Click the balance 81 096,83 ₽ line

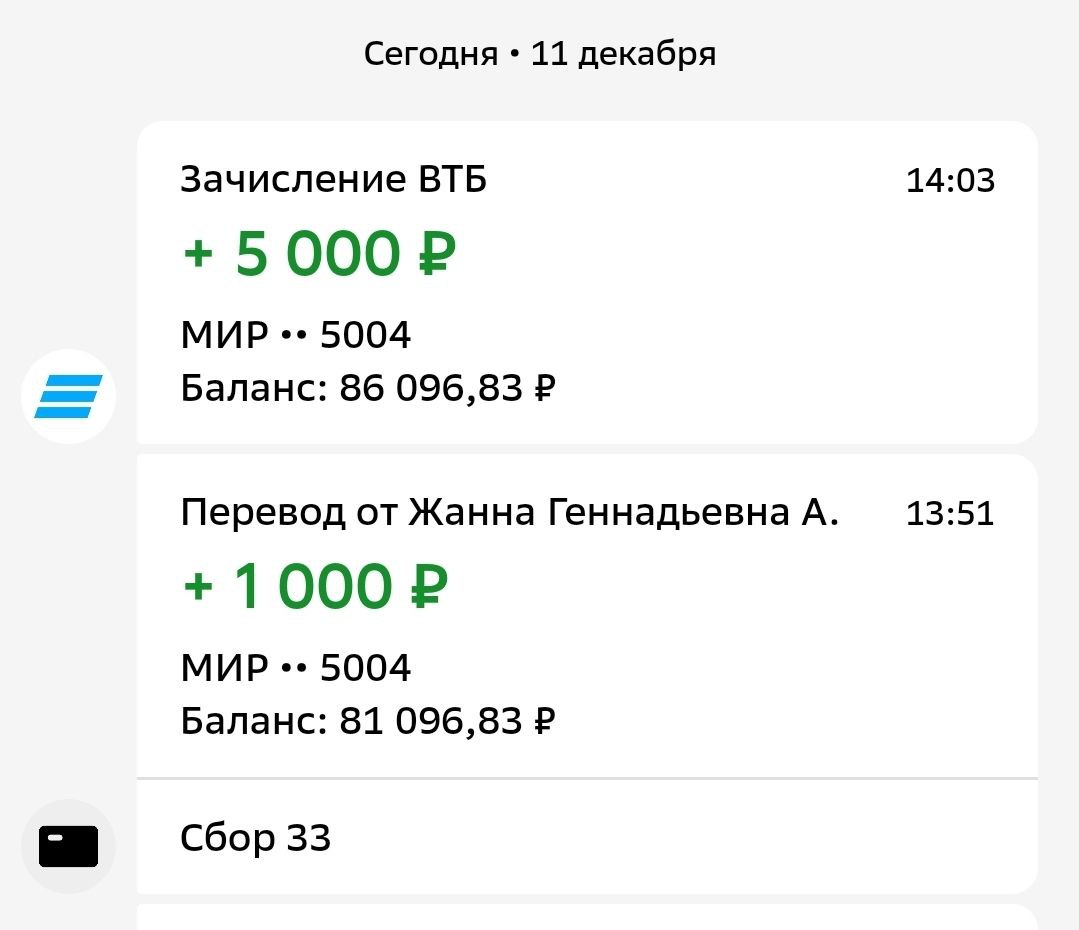(367, 720)
